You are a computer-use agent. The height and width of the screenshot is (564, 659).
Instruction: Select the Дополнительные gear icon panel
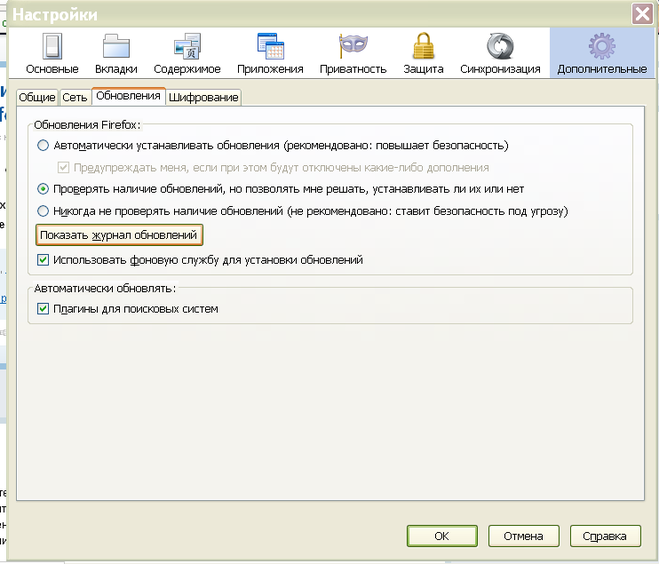click(602, 53)
